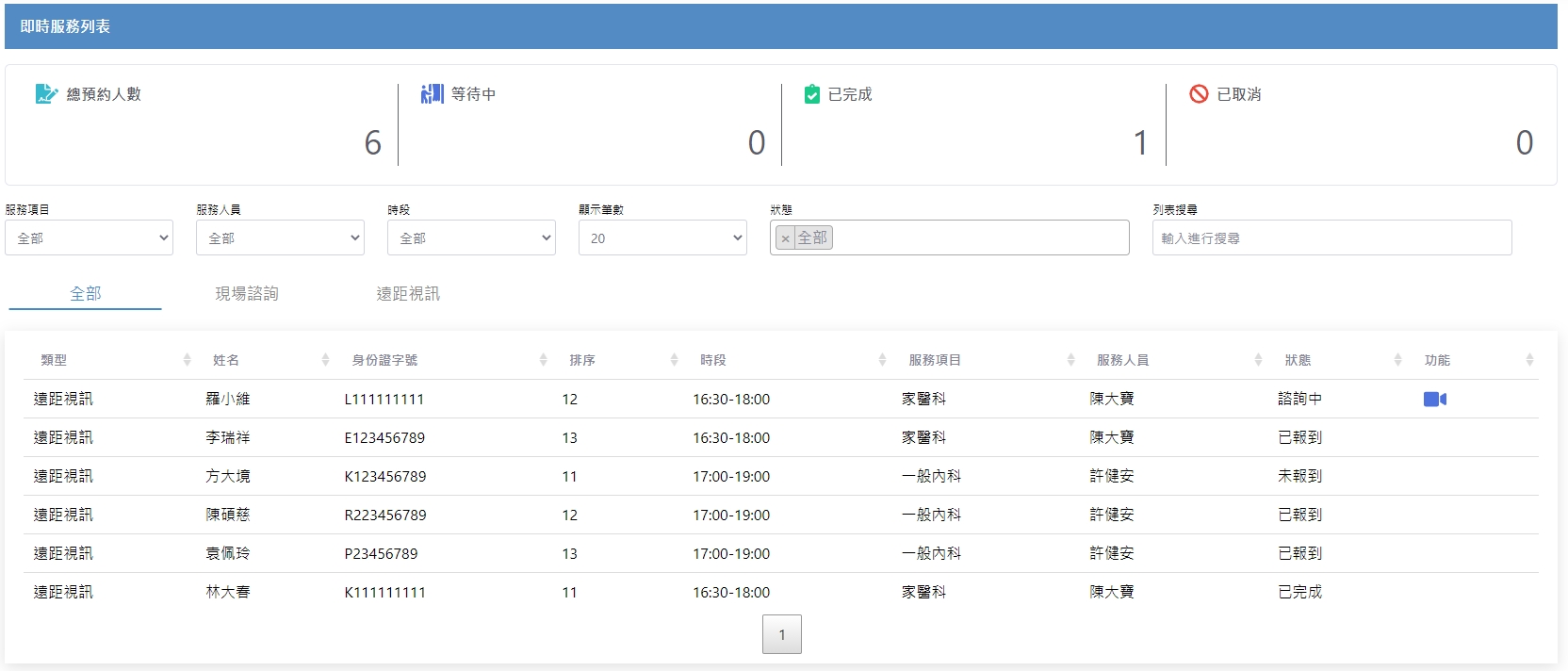1568x671 pixels.
Task: Click 許健安 in 陳碩慈's row
Action: (1112, 516)
